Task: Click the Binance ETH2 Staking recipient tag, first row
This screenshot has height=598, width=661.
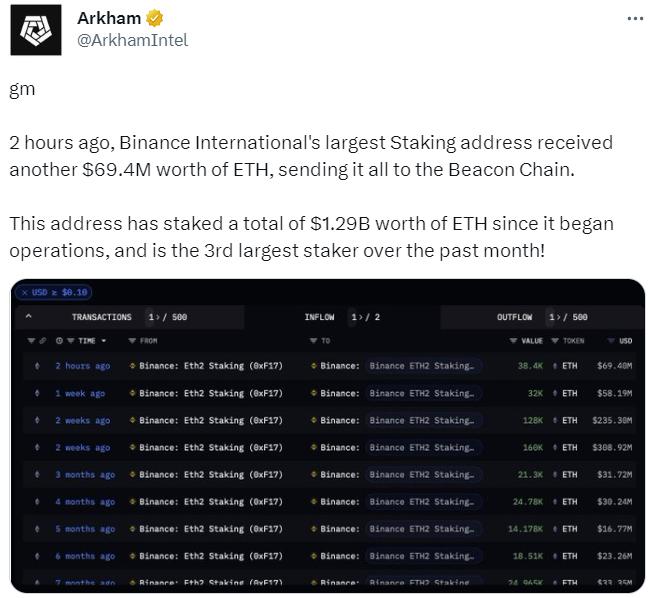Action: pos(421,366)
